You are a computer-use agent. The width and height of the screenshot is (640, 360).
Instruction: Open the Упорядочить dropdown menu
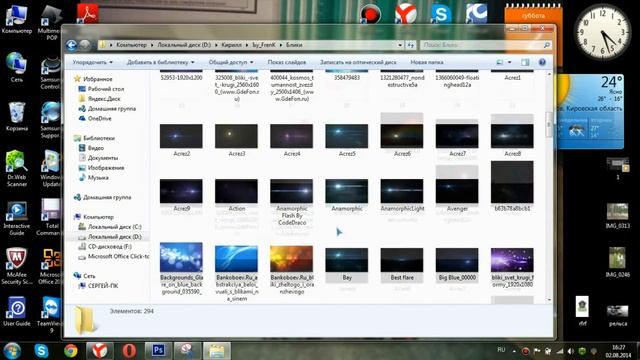(x=92, y=62)
